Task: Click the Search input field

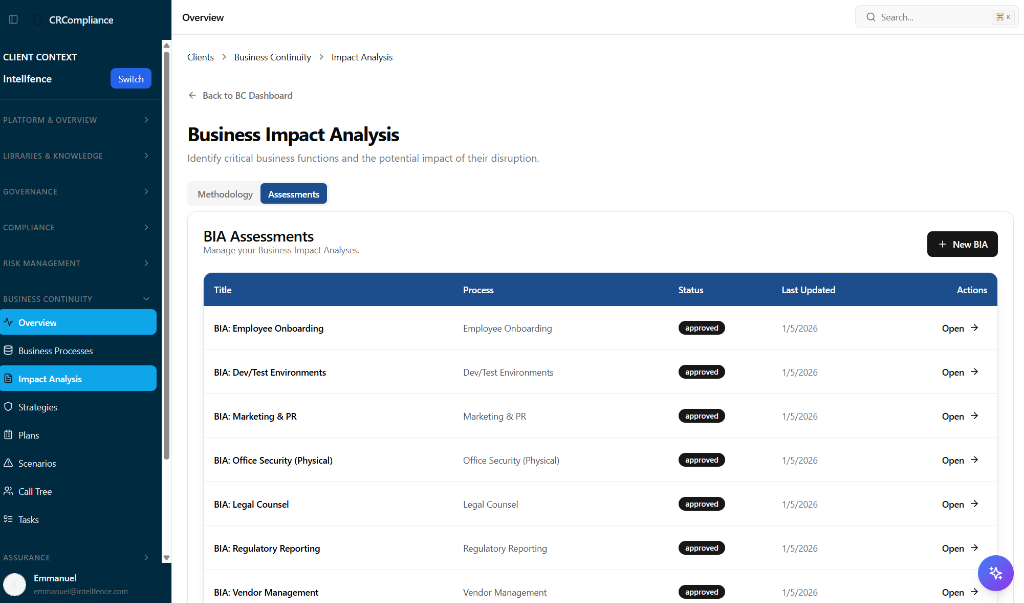Action: (930, 17)
